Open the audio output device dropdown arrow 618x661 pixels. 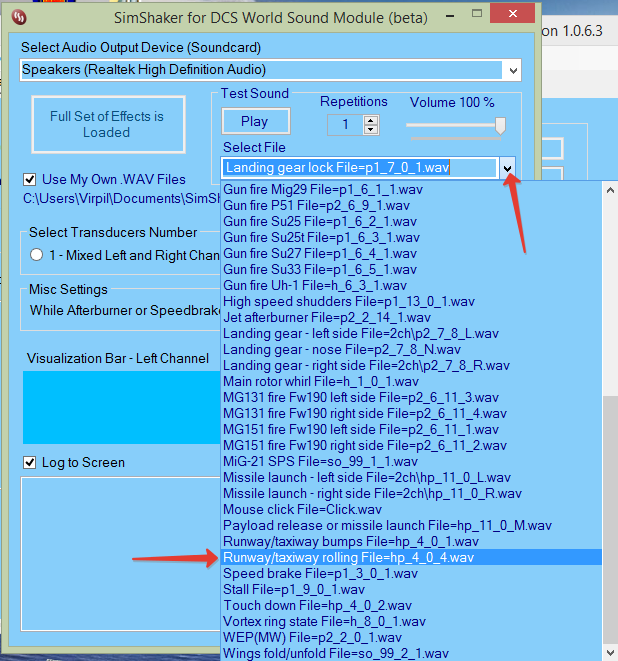point(513,70)
